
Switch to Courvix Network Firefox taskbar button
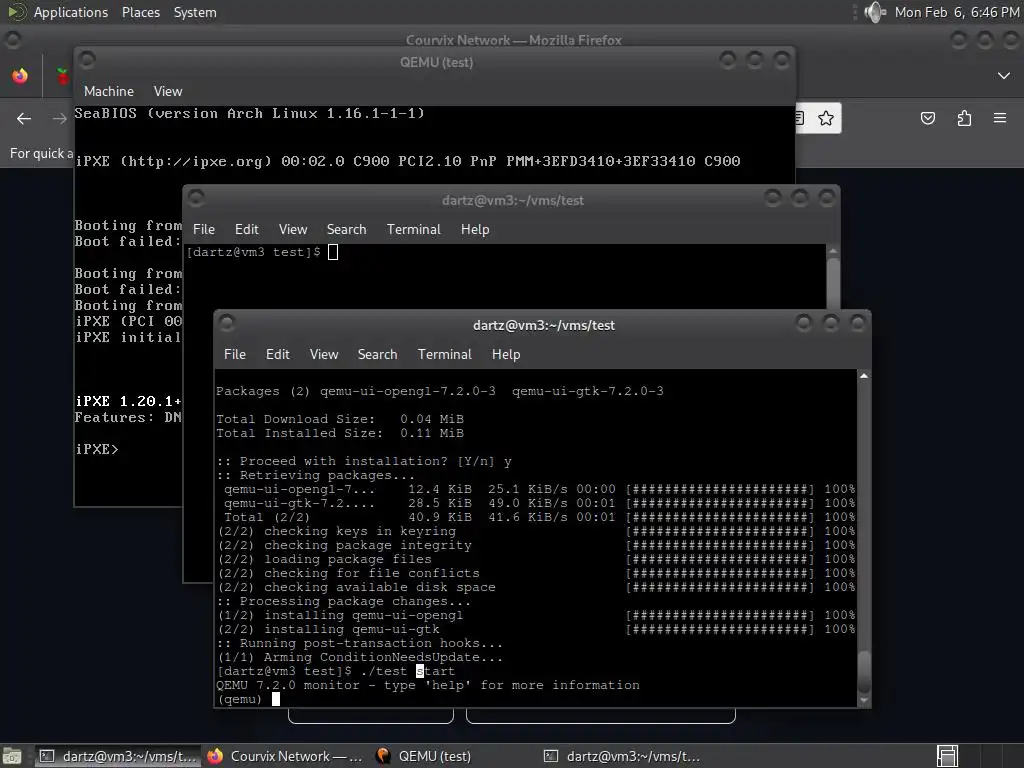coord(285,756)
